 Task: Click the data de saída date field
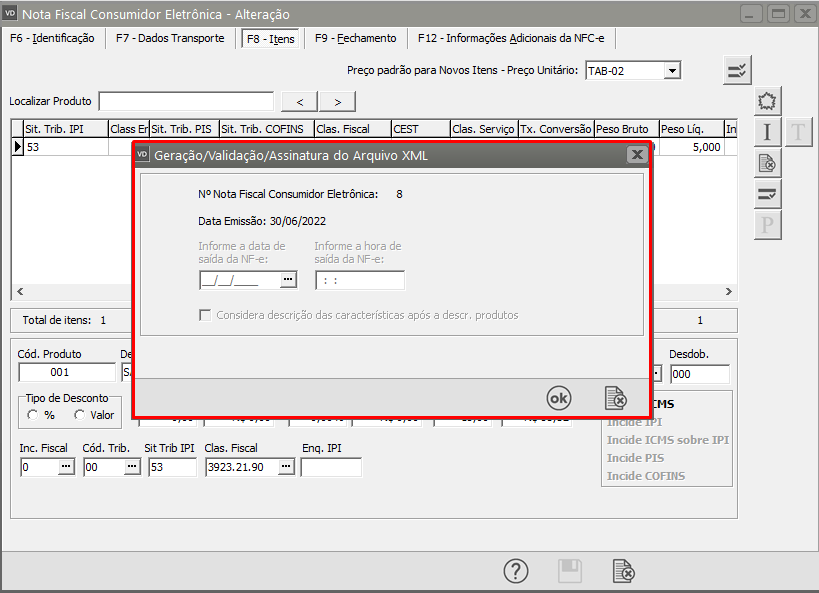click(240, 280)
